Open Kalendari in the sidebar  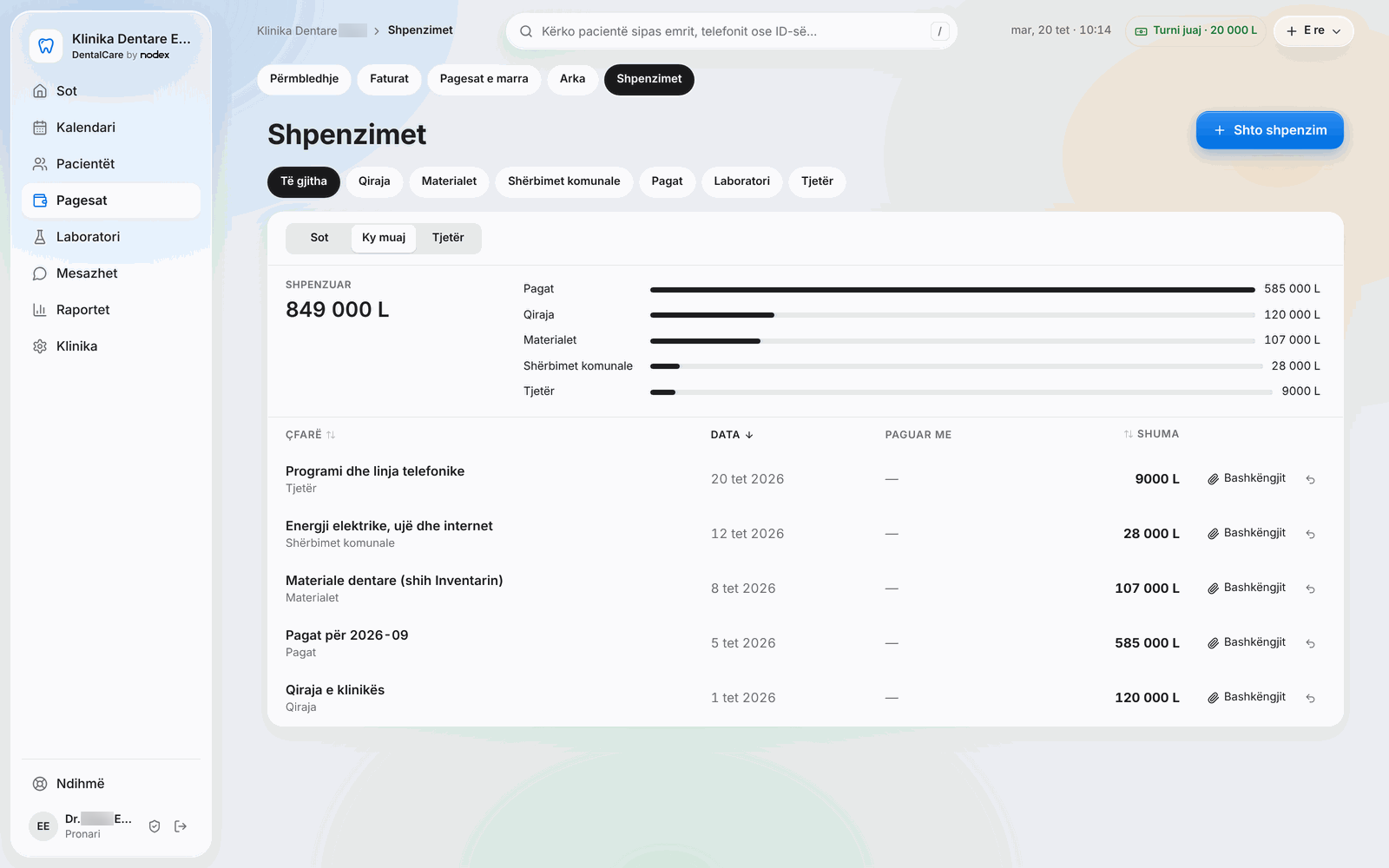point(111,128)
